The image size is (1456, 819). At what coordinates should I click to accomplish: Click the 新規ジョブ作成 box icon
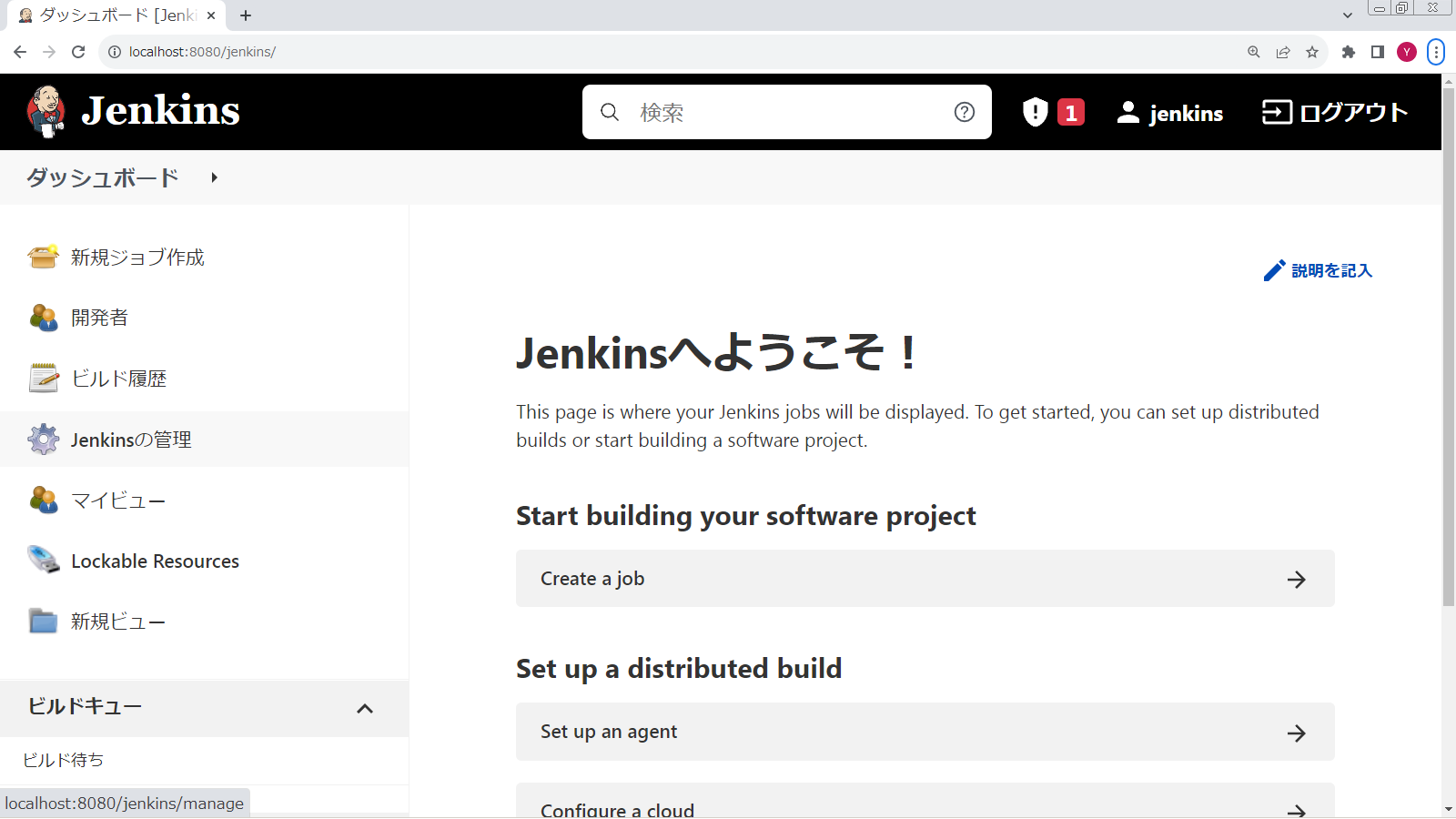[43, 258]
